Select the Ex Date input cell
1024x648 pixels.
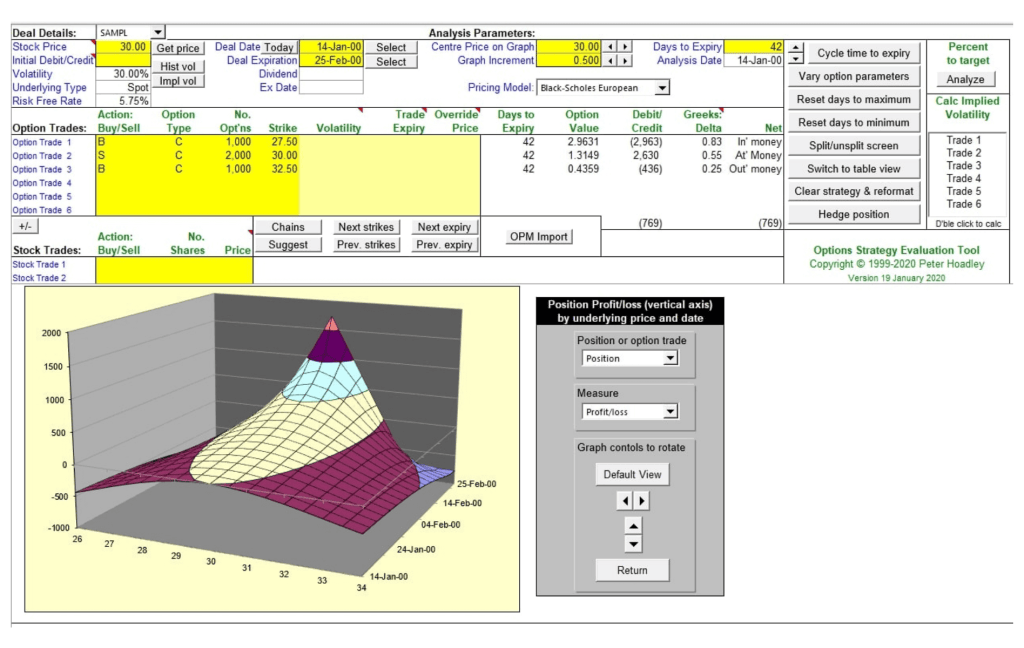tap(331, 88)
